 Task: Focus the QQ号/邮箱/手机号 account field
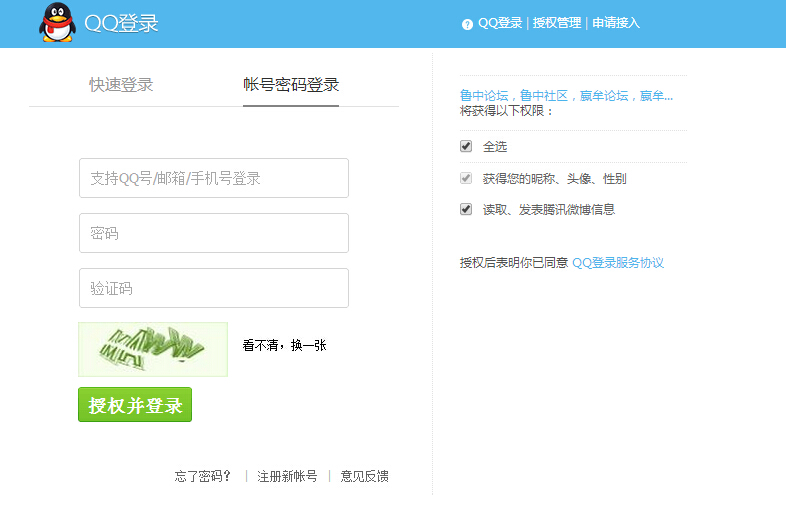click(x=214, y=178)
